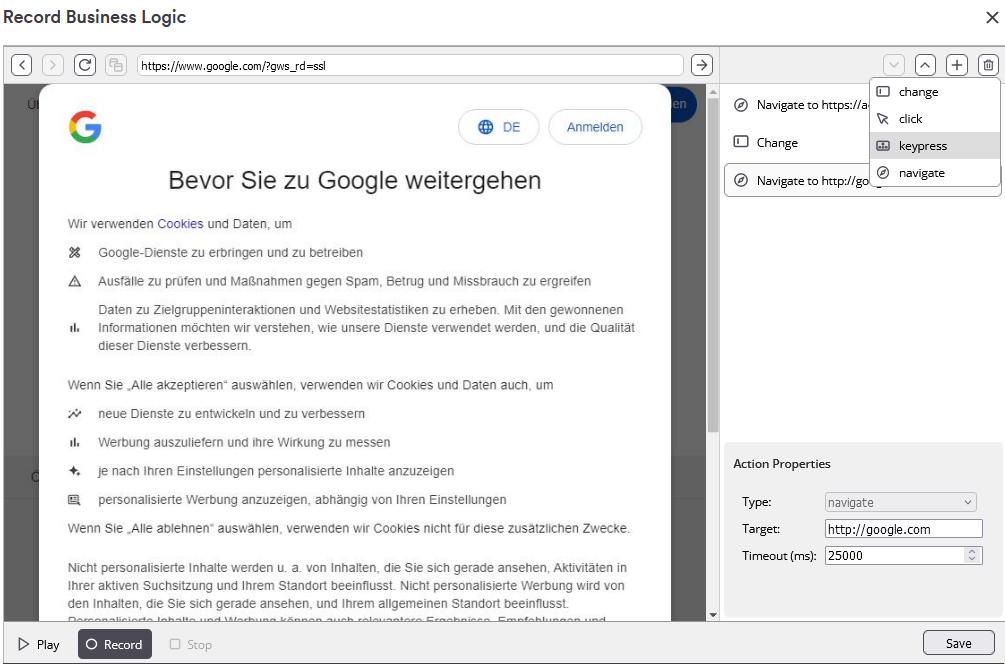Click the 'Google-Dienste zu erbringen und zu betreiben' line
The height and width of the screenshot is (664, 1005).
(x=230, y=253)
